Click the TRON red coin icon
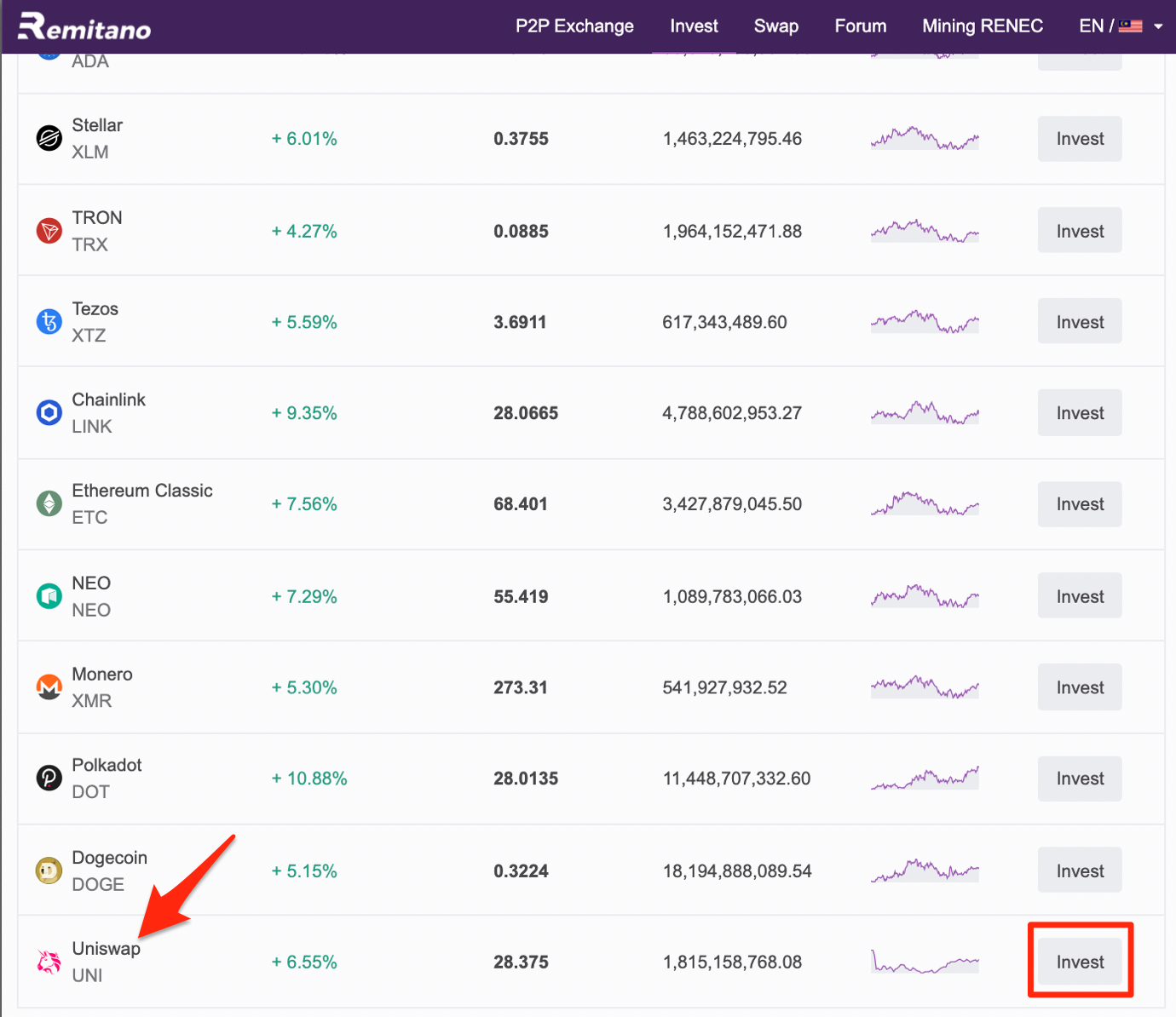Viewport: 1176px width, 1017px height. [x=49, y=231]
